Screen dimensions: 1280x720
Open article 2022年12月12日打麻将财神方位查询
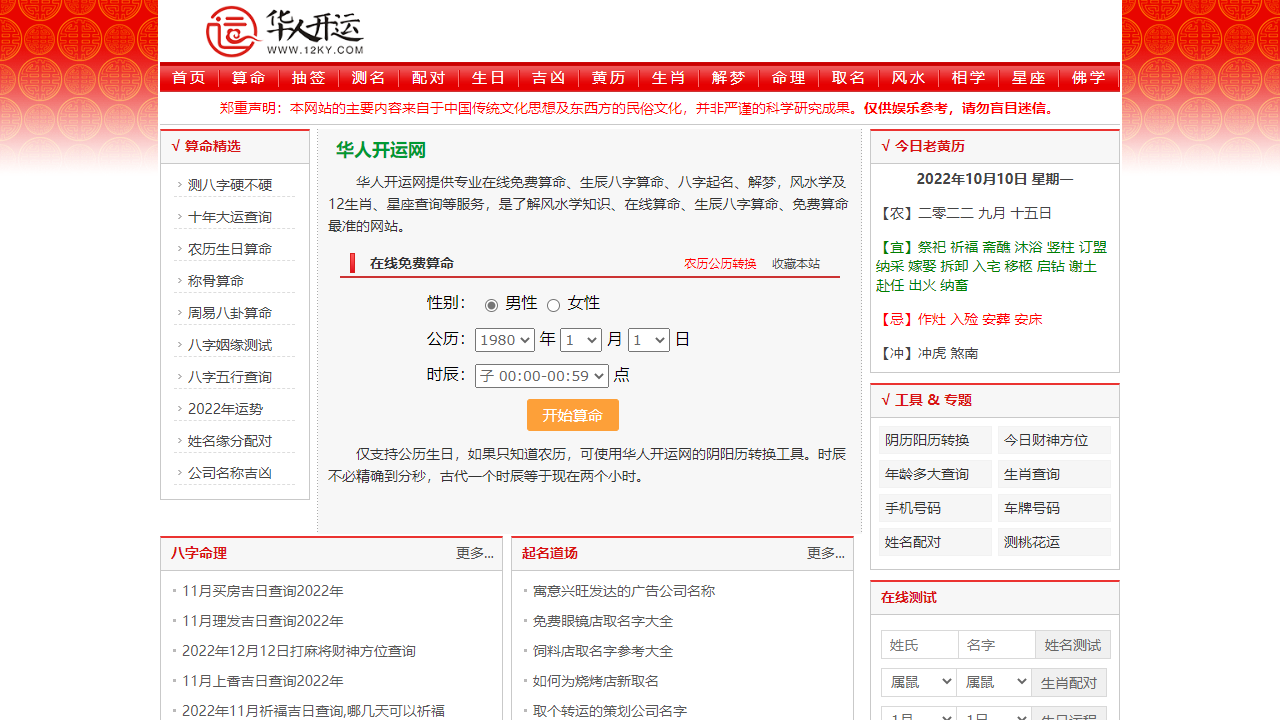coord(299,651)
